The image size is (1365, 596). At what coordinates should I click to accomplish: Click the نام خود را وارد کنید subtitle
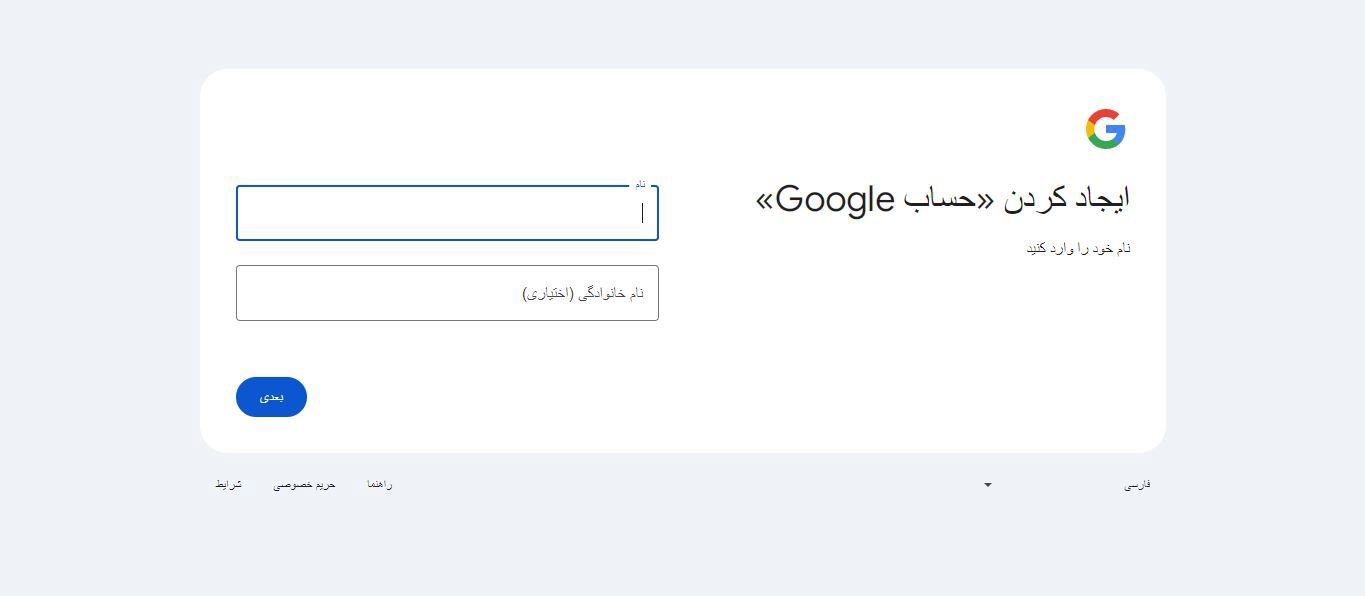(x=1078, y=248)
